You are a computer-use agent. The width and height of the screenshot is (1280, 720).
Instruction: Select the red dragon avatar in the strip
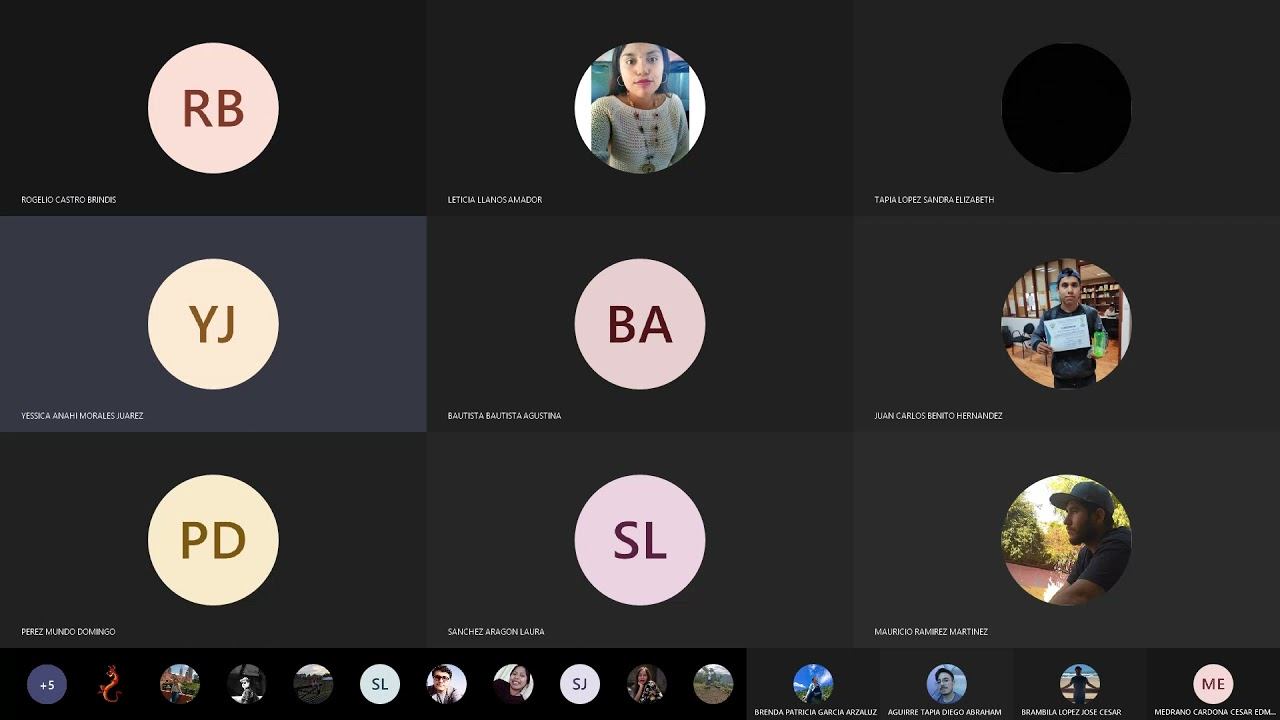(112, 684)
